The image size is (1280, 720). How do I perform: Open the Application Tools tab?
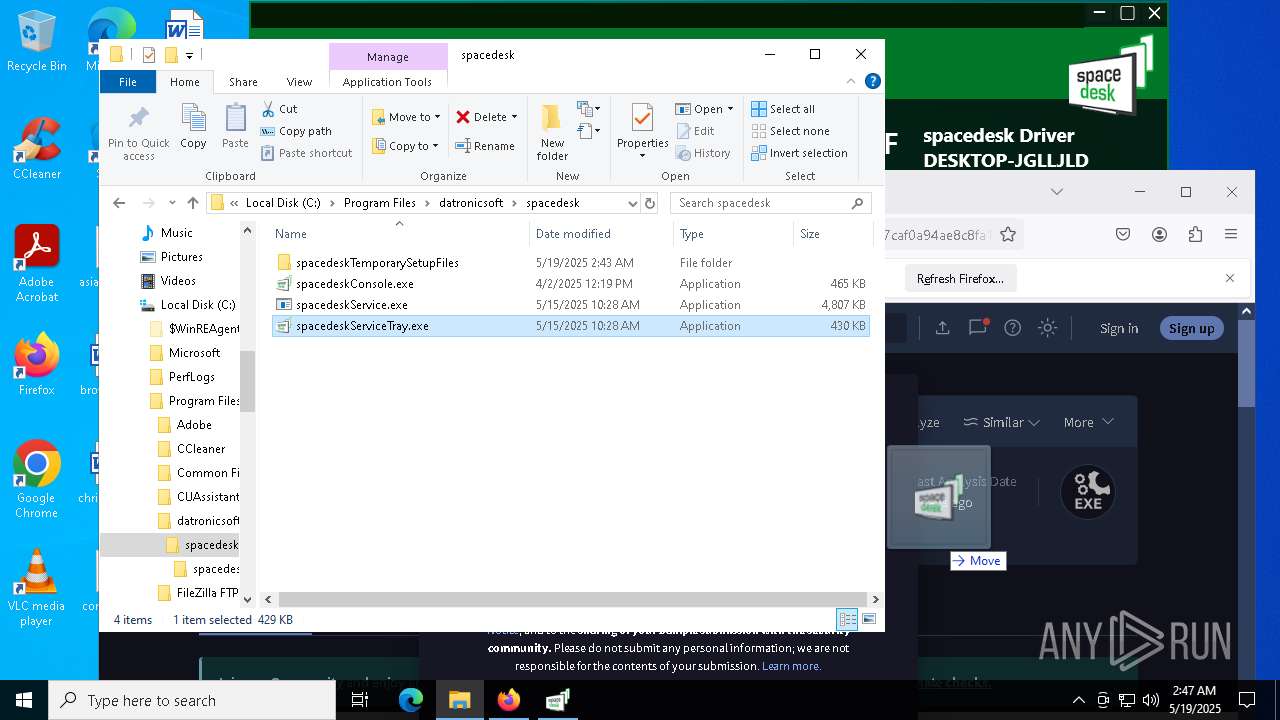pyautogui.click(x=387, y=82)
